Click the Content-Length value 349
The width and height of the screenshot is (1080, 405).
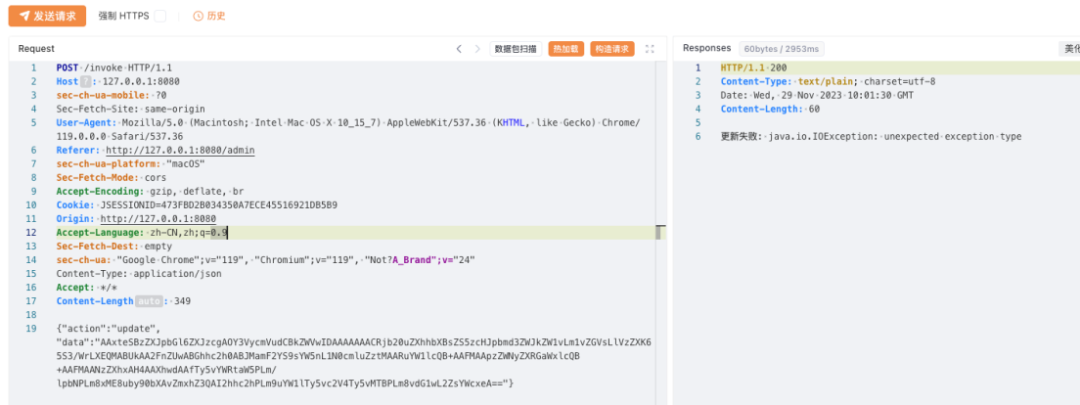coord(183,302)
